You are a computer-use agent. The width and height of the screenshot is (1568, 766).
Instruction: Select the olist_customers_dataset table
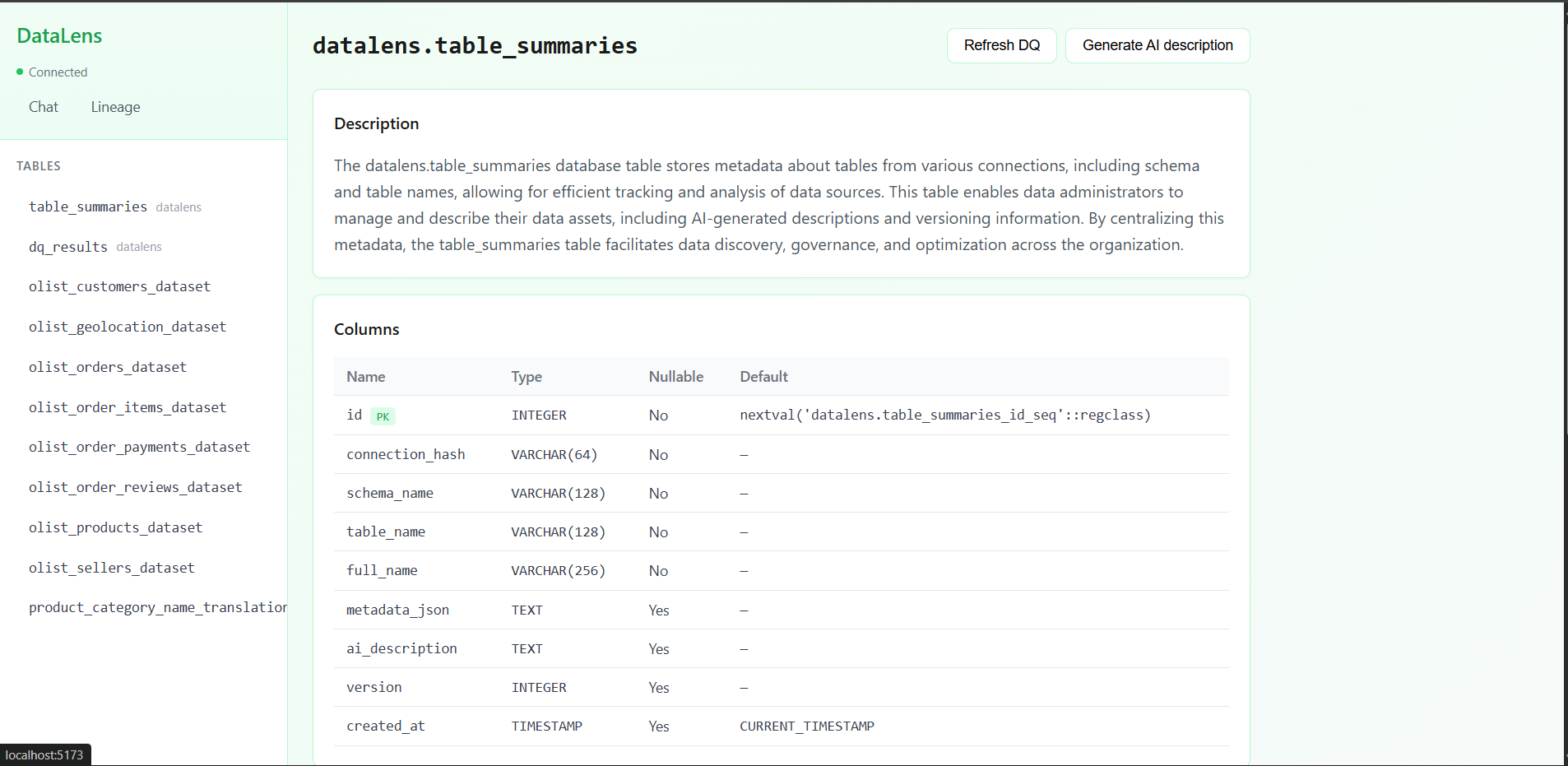tap(118, 286)
